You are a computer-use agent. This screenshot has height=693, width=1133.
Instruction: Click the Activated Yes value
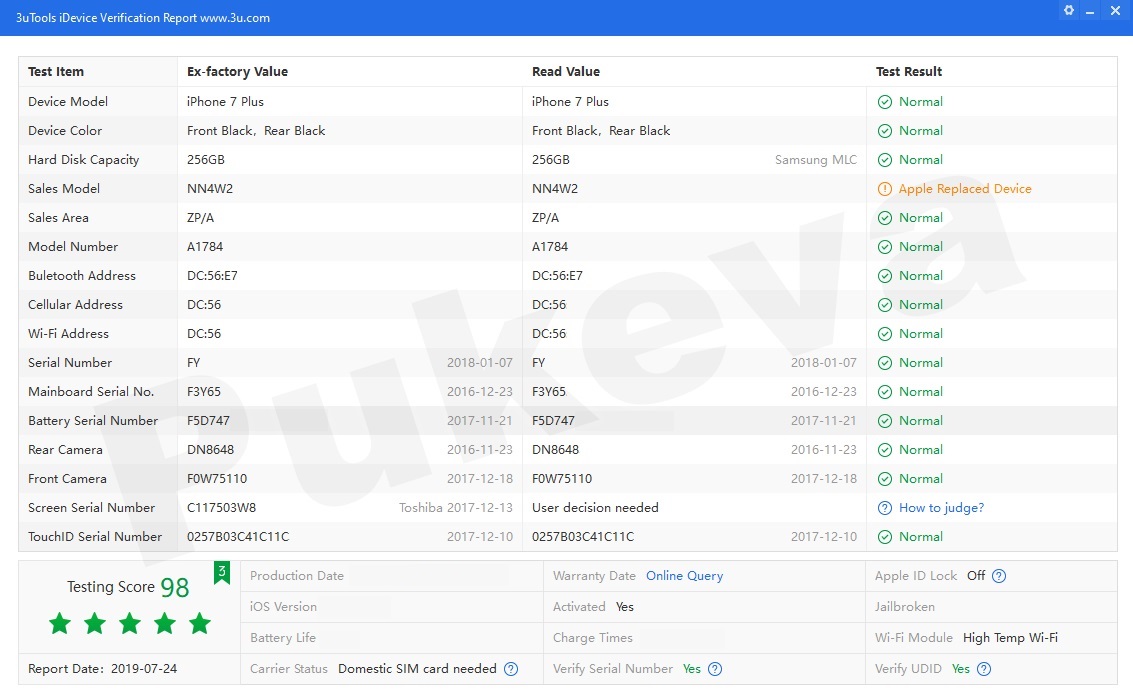pos(624,607)
